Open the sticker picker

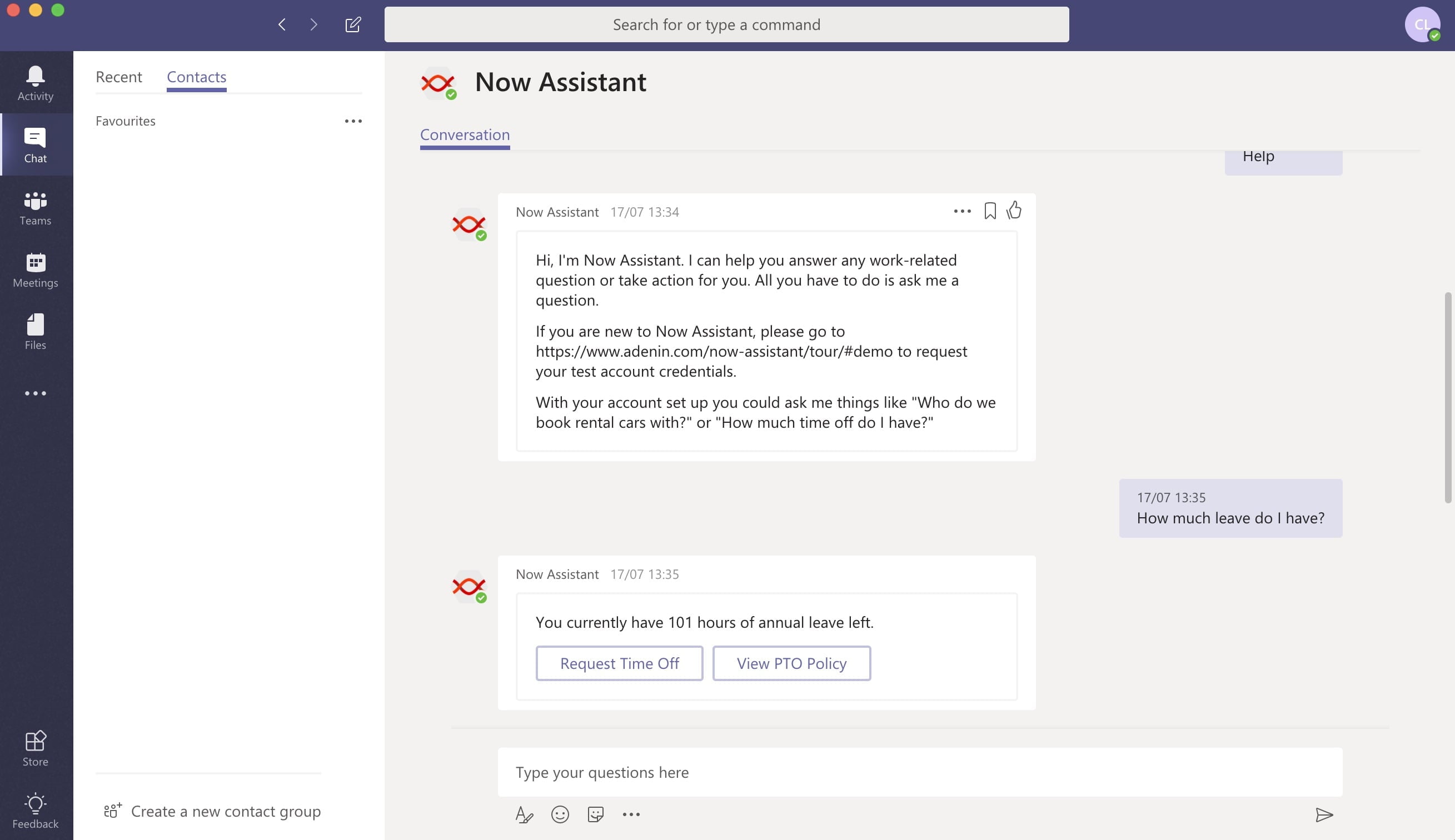tap(595, 814)
